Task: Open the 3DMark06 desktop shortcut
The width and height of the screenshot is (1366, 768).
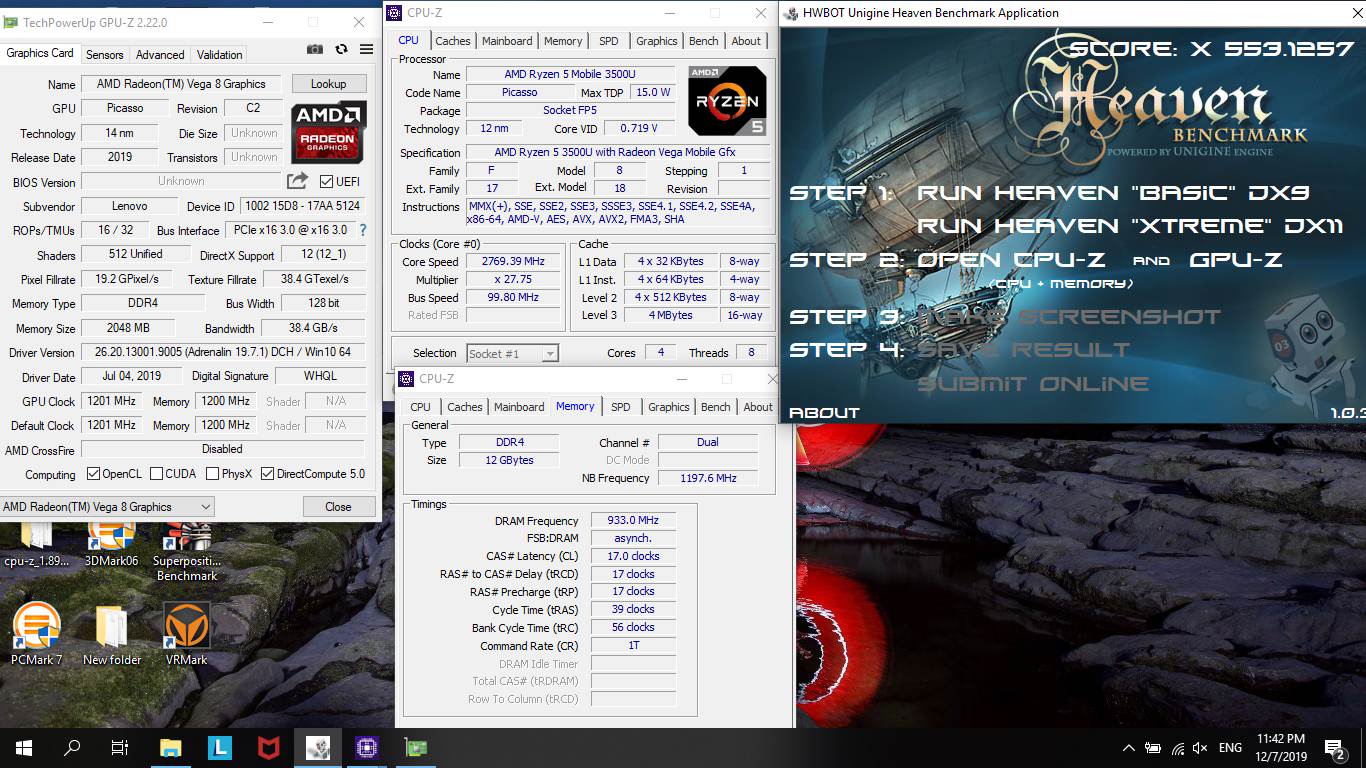Action: pyautogui.click(x=111, y=545)
